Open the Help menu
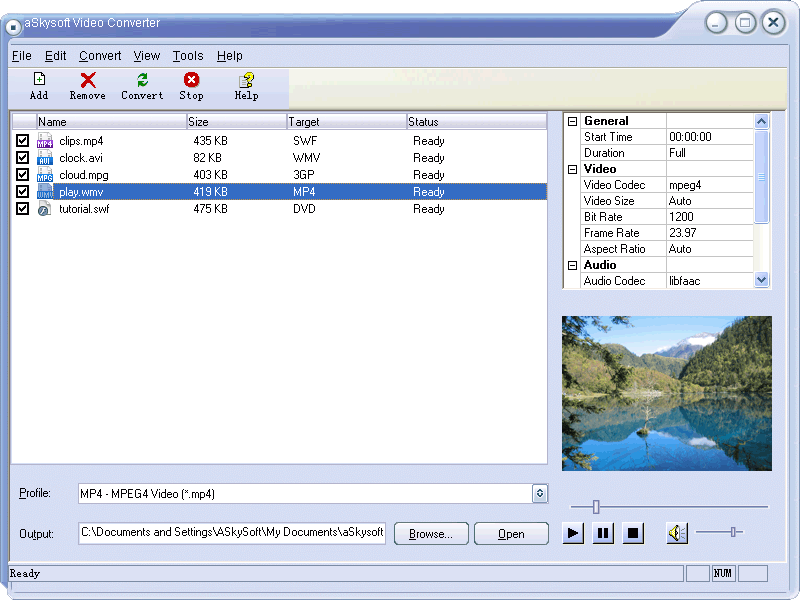The width and height of the screenshot is (800, 600). pyautogui.click(x=230, y=56)
